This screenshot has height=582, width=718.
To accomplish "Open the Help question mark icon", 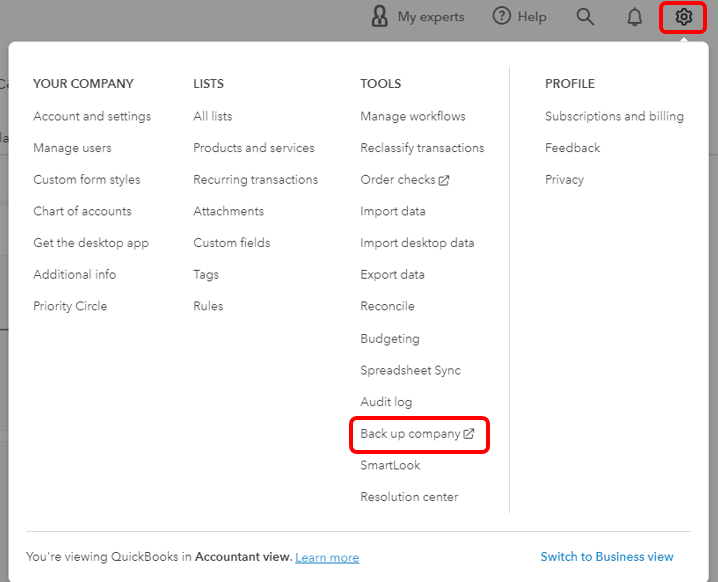I will 502,17.
